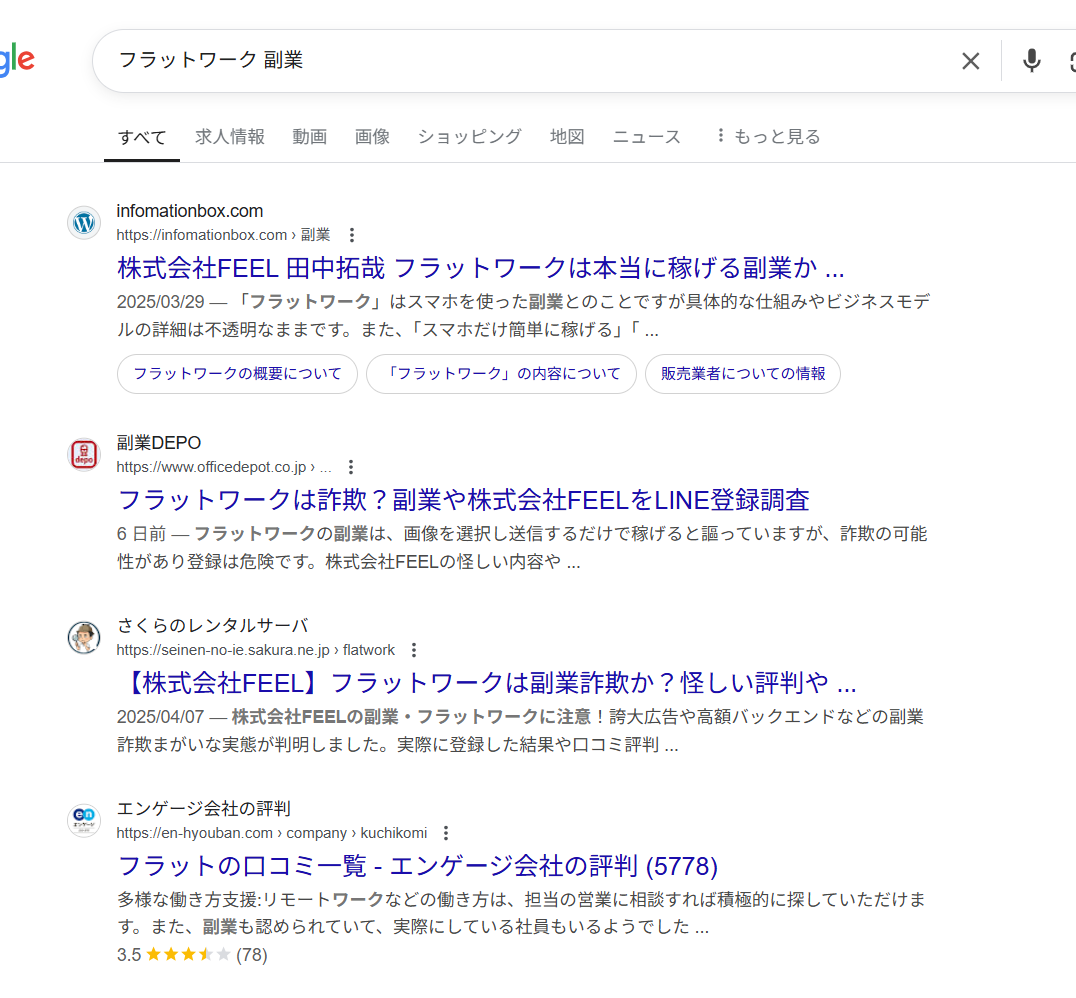Click the snippet dated 2025/04/07
Screen dimensions: 1076x998
click(x=520, y=730)
